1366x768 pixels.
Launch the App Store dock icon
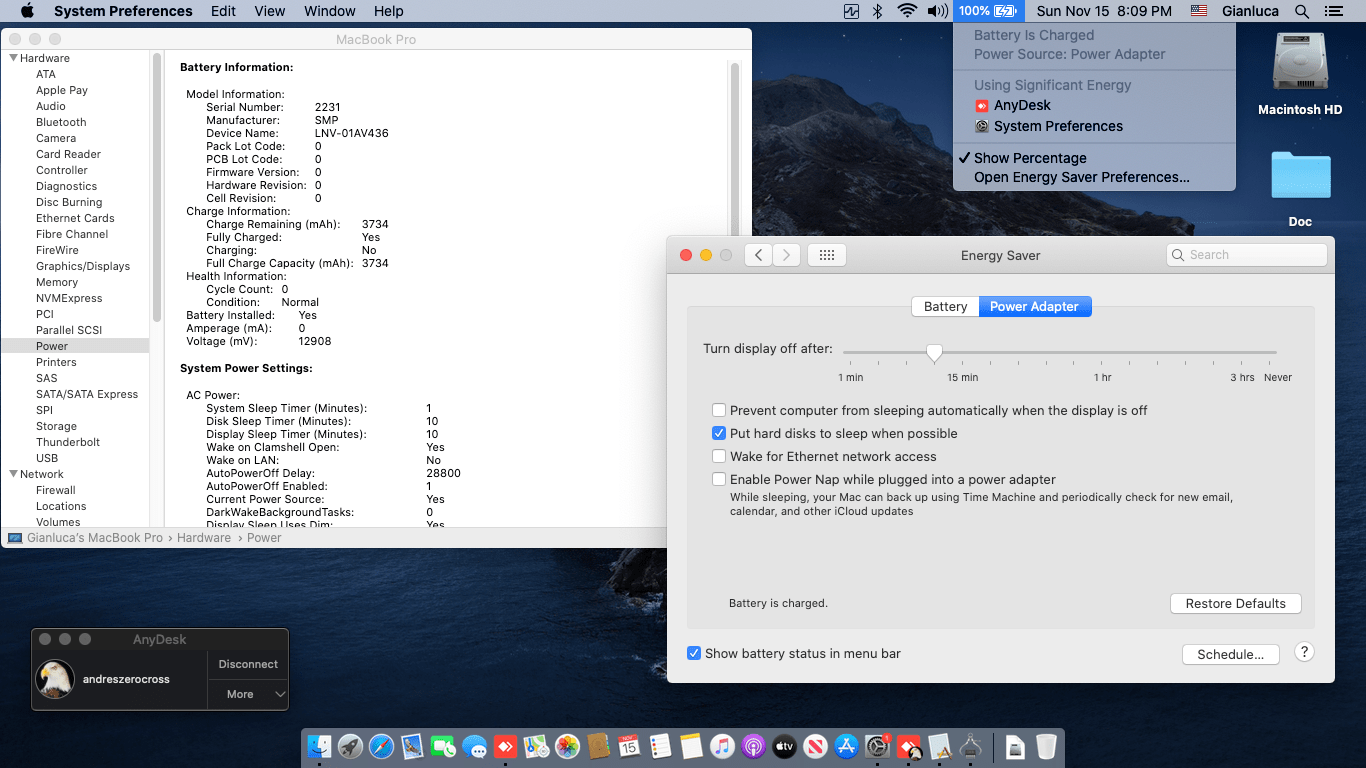click(846, 746)
